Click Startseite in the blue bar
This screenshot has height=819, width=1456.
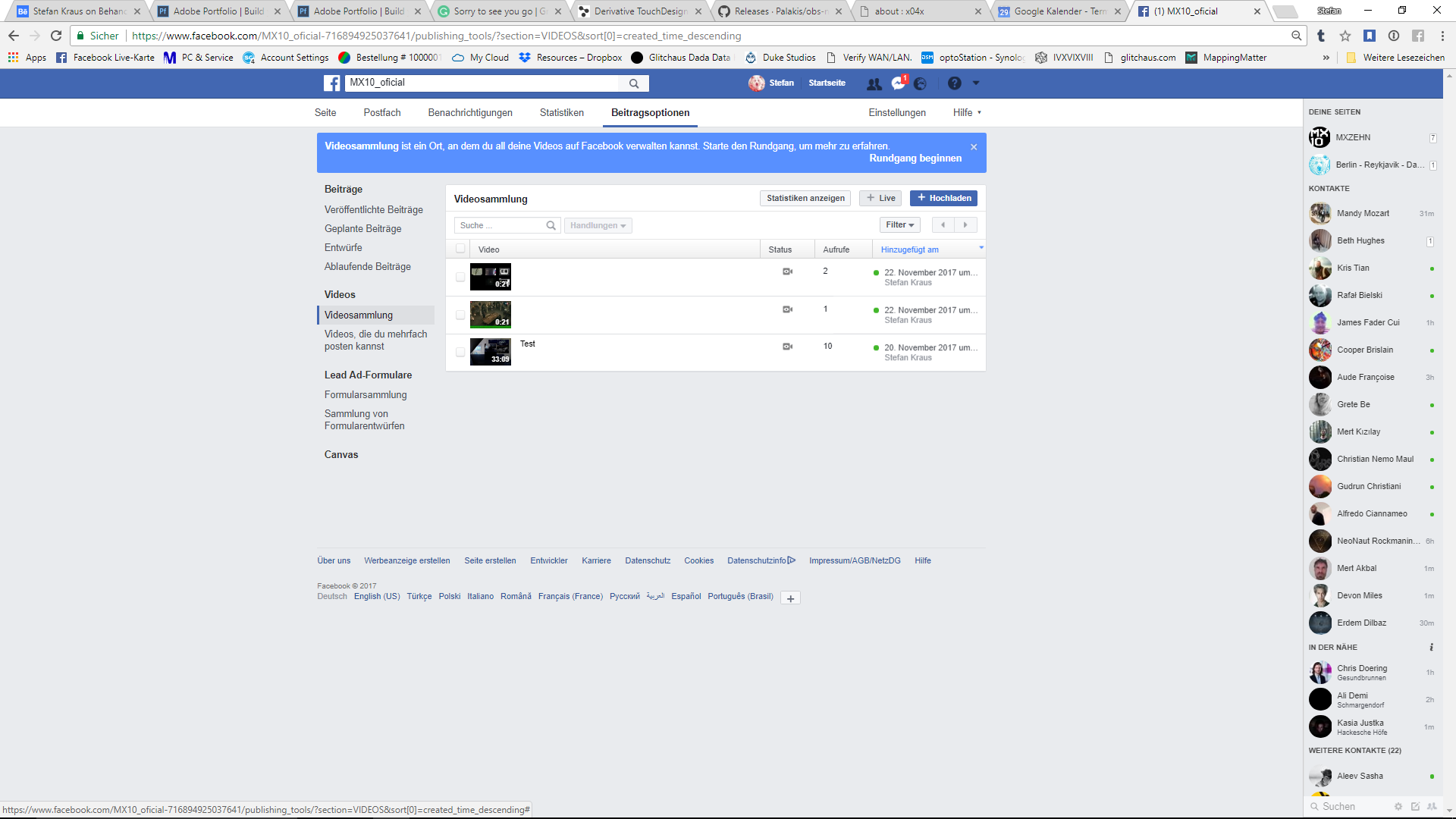click(827, 83)
